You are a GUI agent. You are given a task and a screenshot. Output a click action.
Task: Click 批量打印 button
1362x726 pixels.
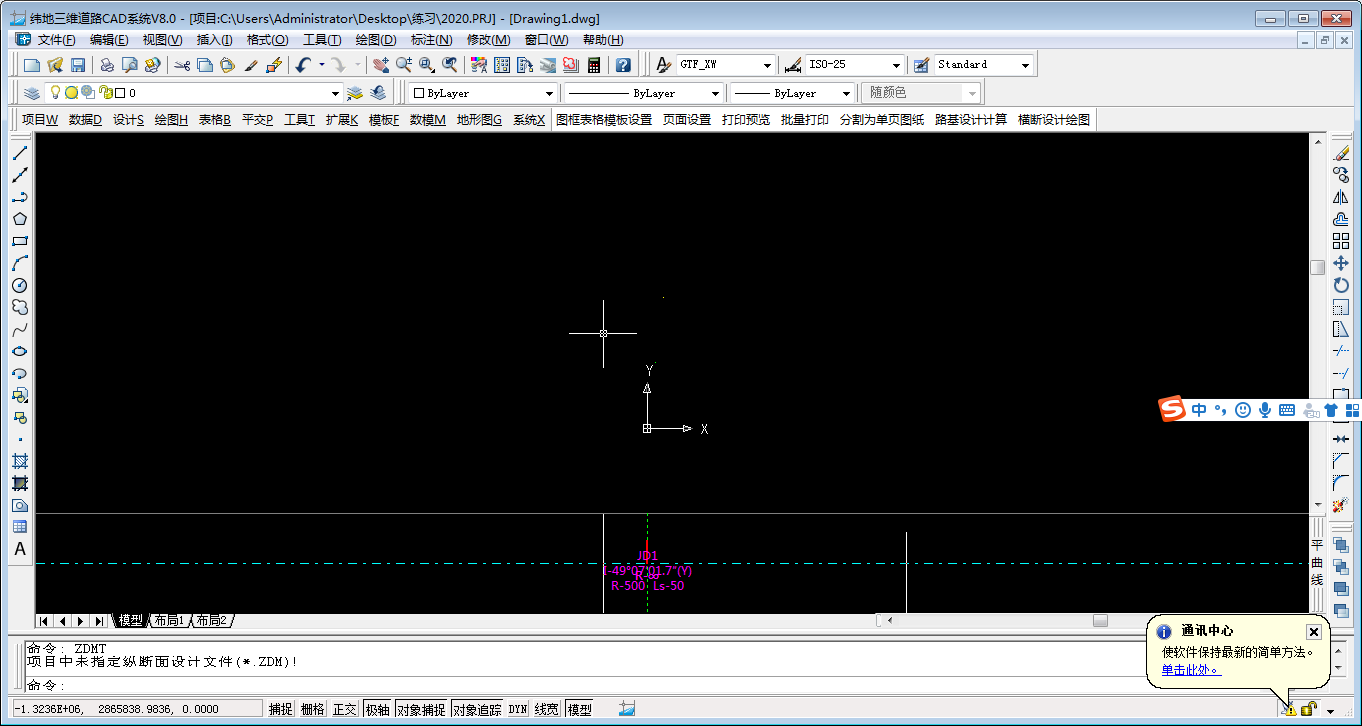[805, 120]
